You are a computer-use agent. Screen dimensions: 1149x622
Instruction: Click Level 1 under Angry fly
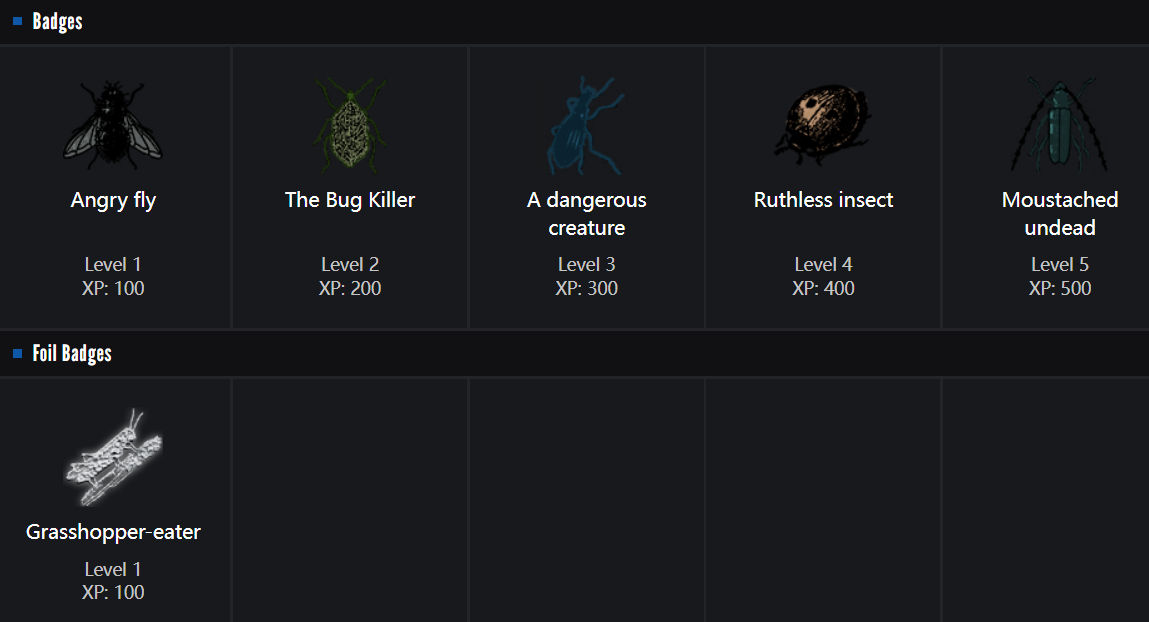tap(113, 264)
